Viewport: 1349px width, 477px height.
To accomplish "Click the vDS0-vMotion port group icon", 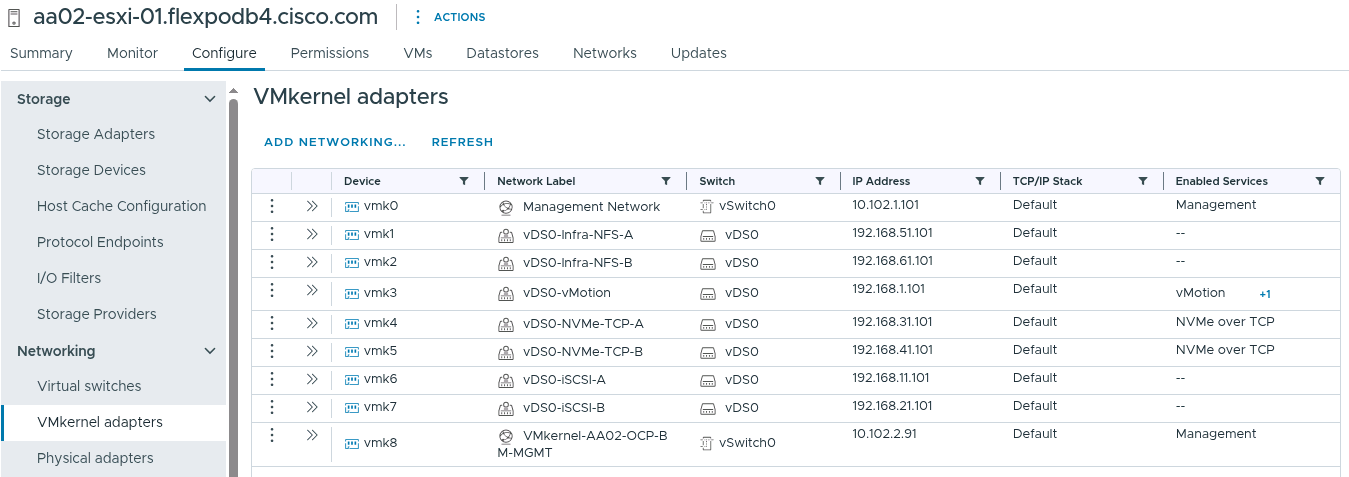I will tap(505, 293).
